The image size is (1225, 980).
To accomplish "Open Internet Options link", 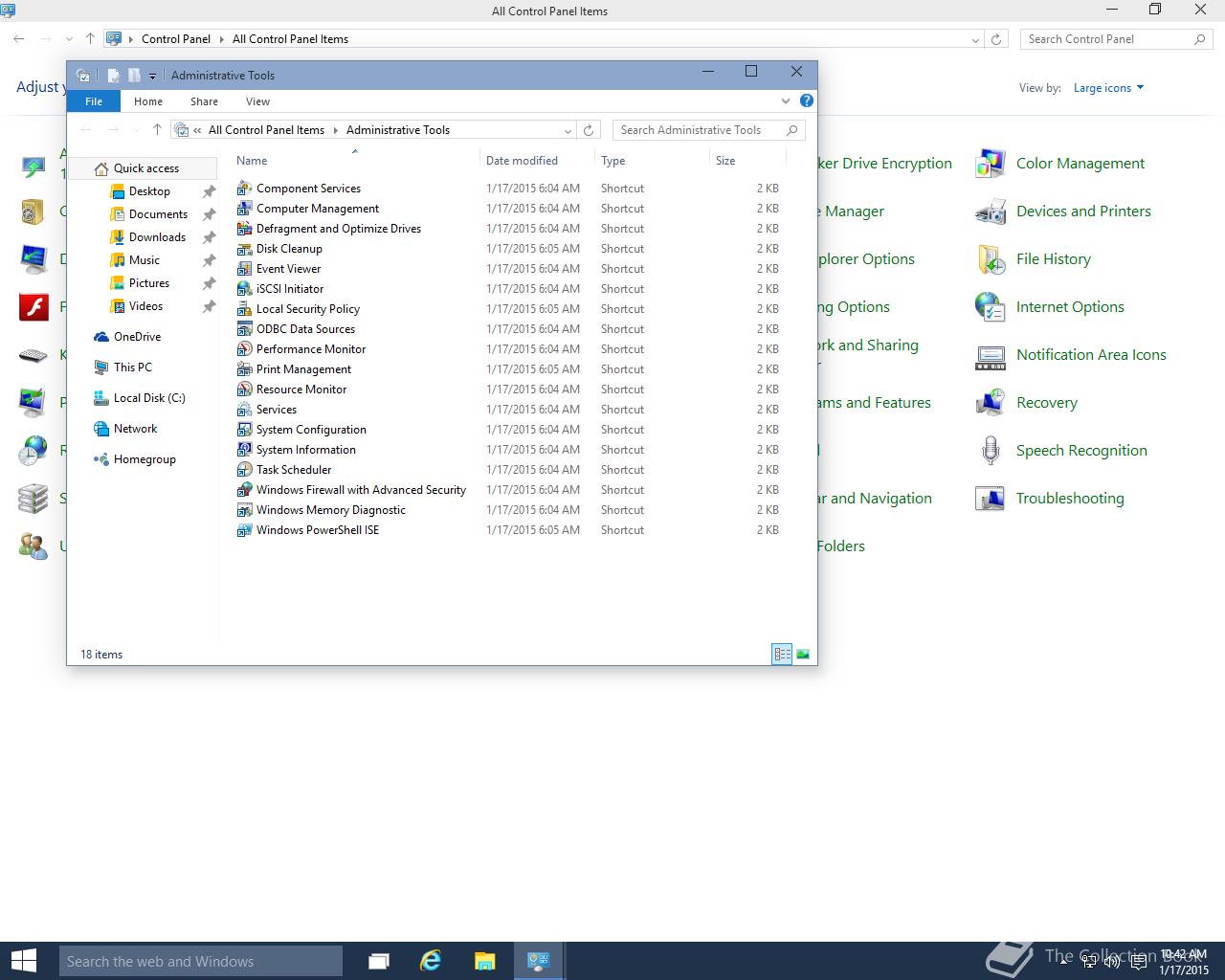I will tap(1070, 307).
